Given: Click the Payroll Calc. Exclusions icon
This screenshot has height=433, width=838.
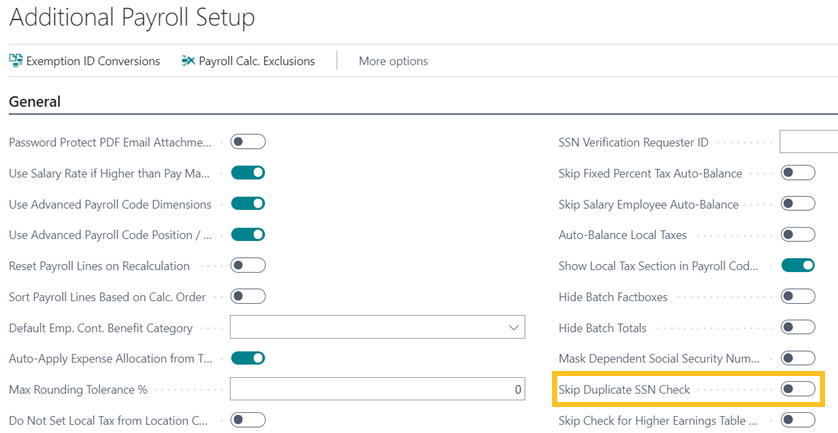Looking at the screenshot, I should 188,61.
